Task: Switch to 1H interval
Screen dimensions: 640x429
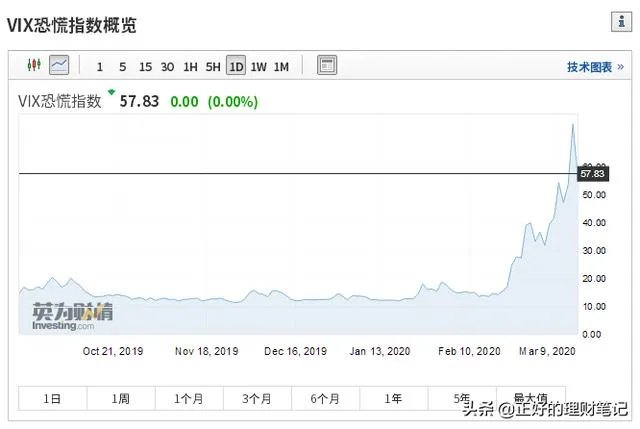Action: point(190,67)
